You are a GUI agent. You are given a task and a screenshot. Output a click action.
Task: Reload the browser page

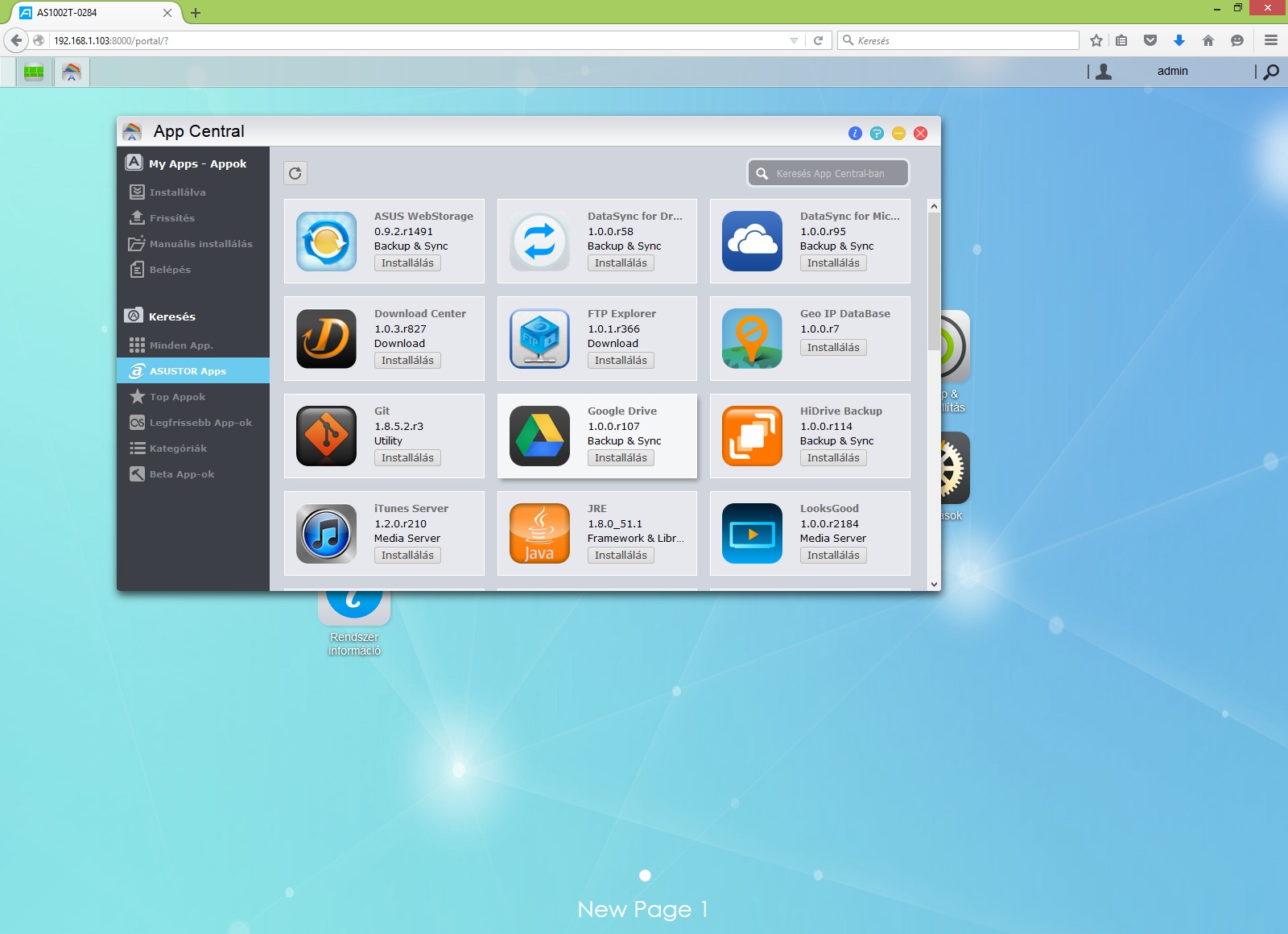[x=818, y=40]
